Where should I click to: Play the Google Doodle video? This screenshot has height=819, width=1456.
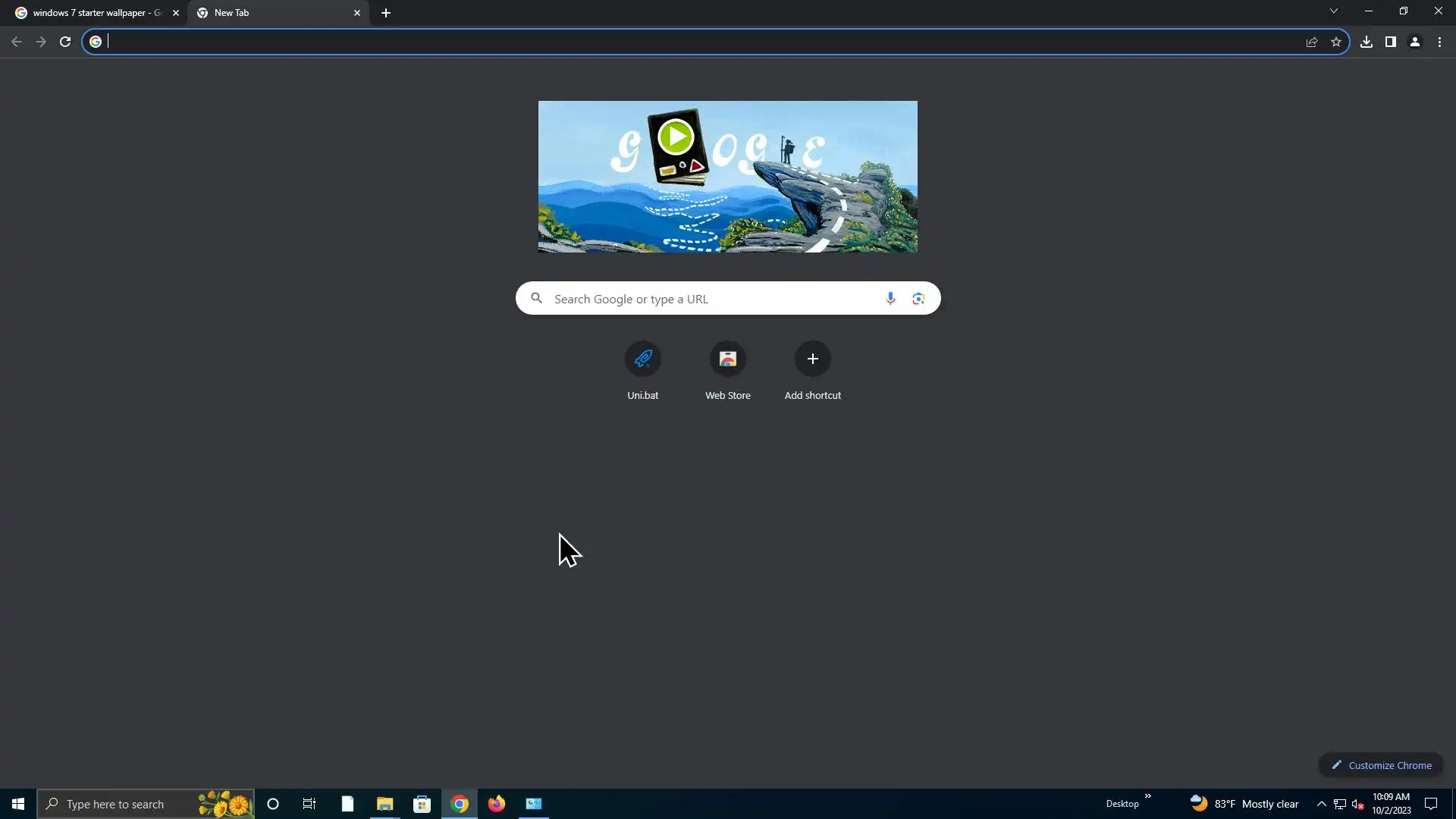click(x=676, y=137)
